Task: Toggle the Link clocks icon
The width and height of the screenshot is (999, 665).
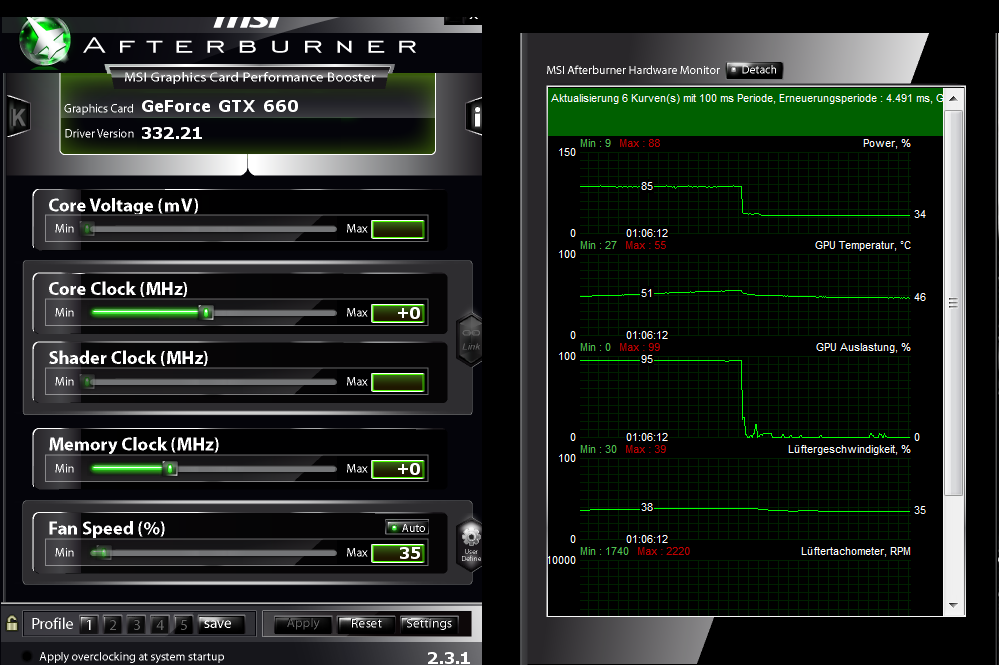Action: (470, 340)
